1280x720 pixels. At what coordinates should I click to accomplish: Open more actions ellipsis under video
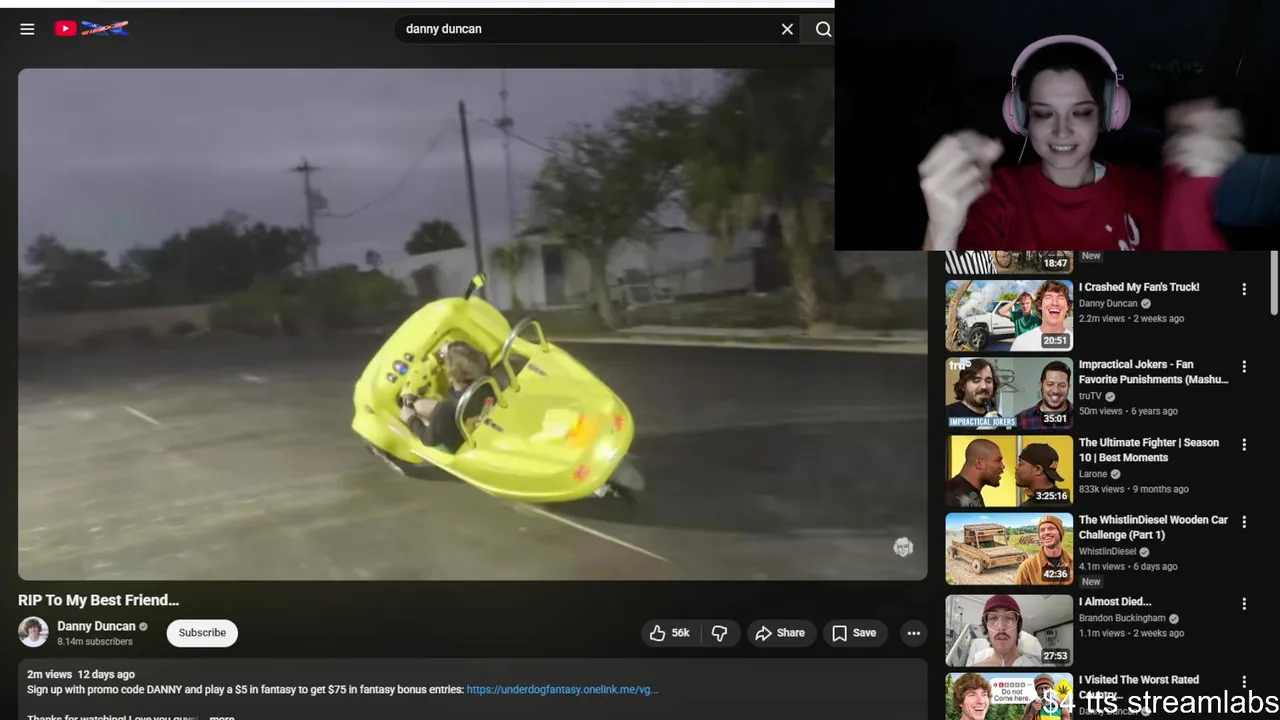tap(913, 633)
